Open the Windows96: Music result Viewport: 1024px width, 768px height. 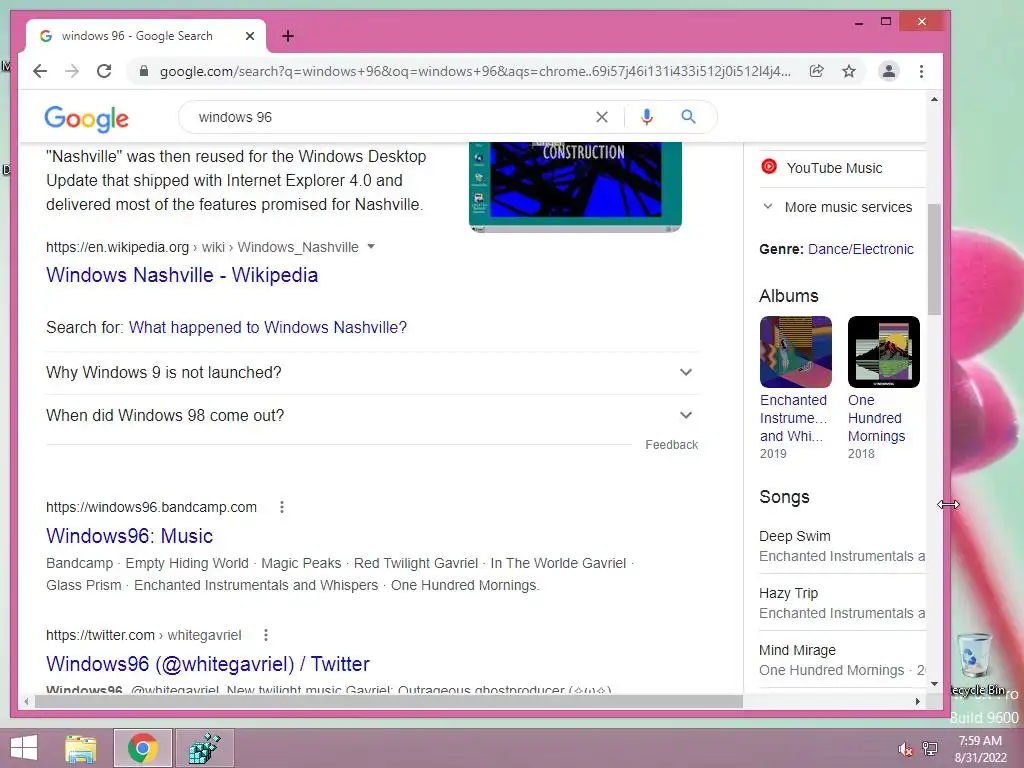pyautogui.click(x=129, y=536)
